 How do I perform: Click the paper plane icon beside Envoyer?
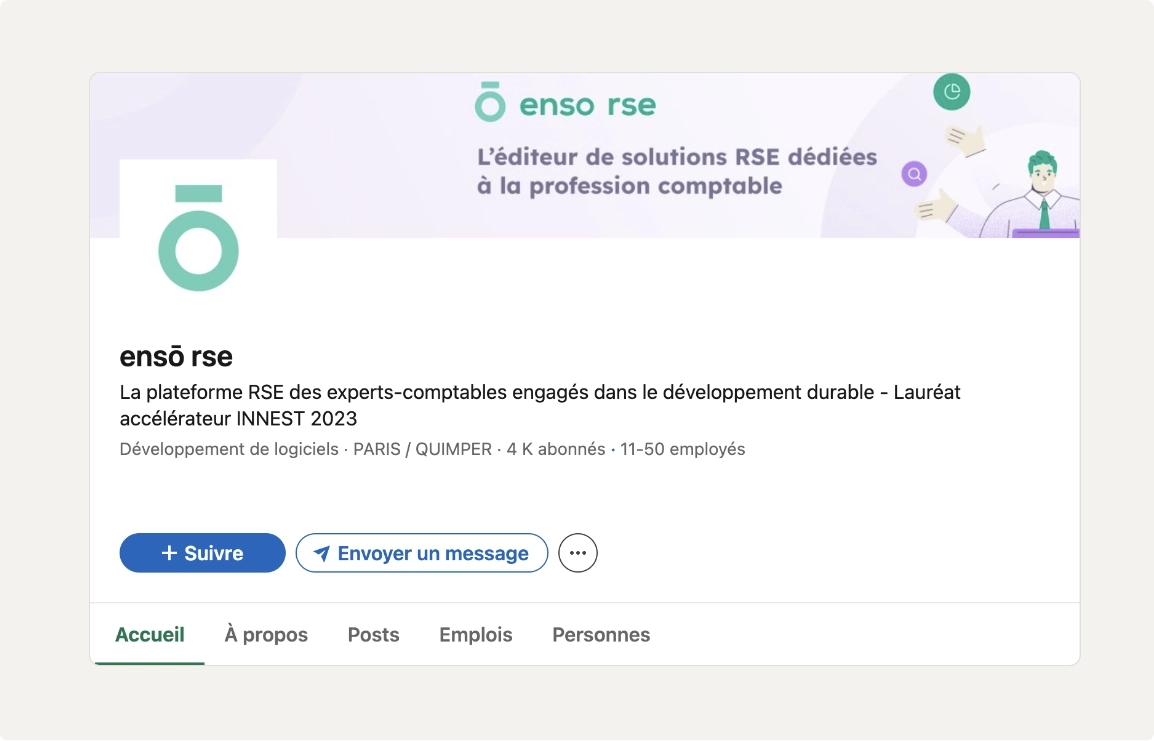pyautogui.click(x=322, y=553)
